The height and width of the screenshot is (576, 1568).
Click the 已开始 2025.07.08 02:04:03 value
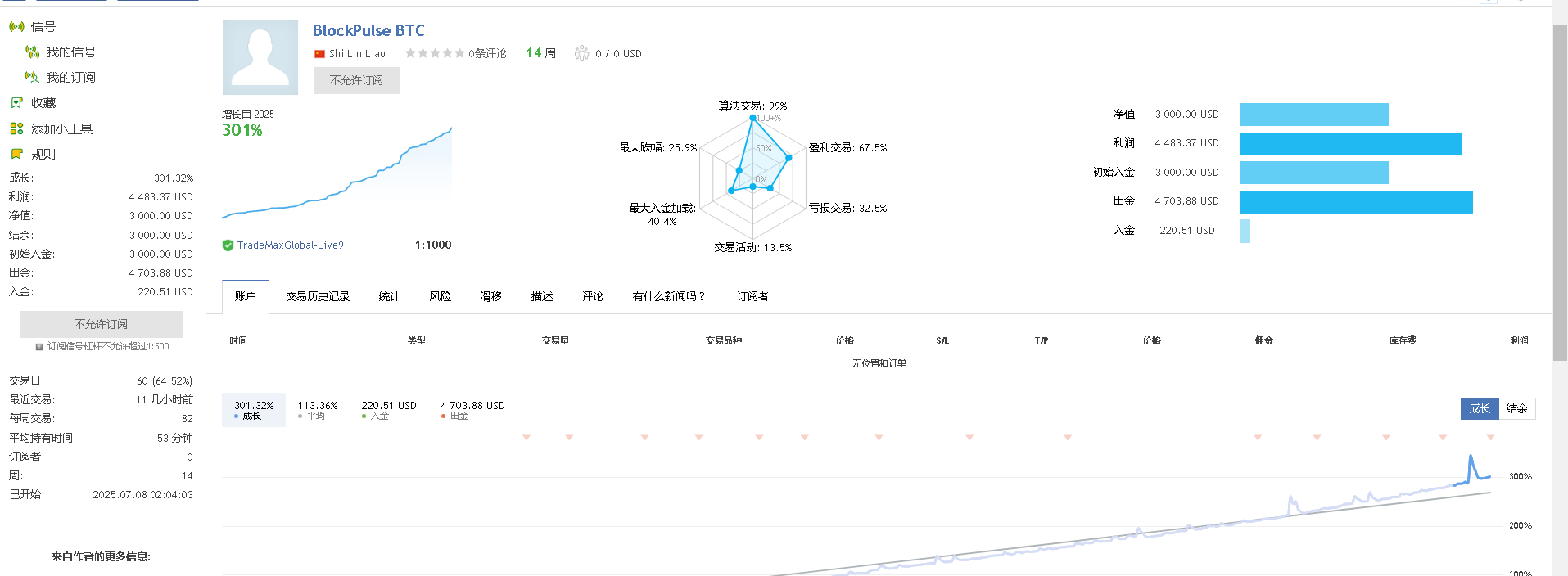[142, 495]
